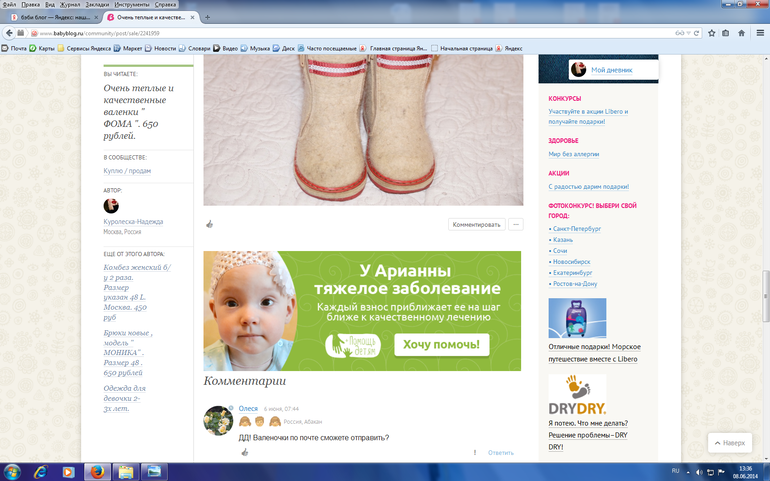
Task: Close the valenki post tab
Action: point(192,17)
